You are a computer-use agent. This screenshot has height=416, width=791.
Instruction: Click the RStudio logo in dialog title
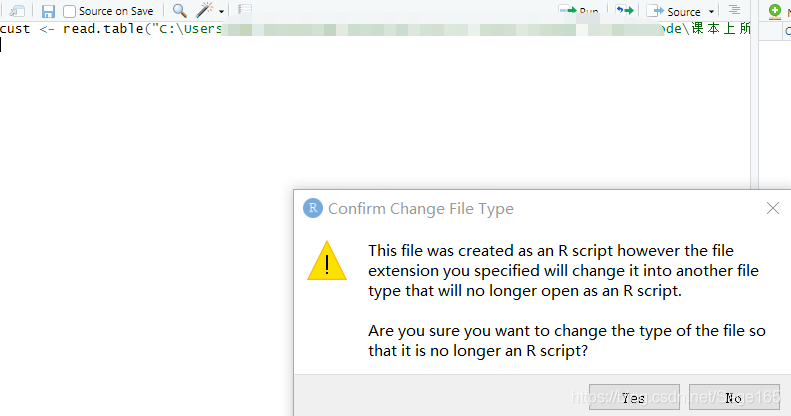313,208
